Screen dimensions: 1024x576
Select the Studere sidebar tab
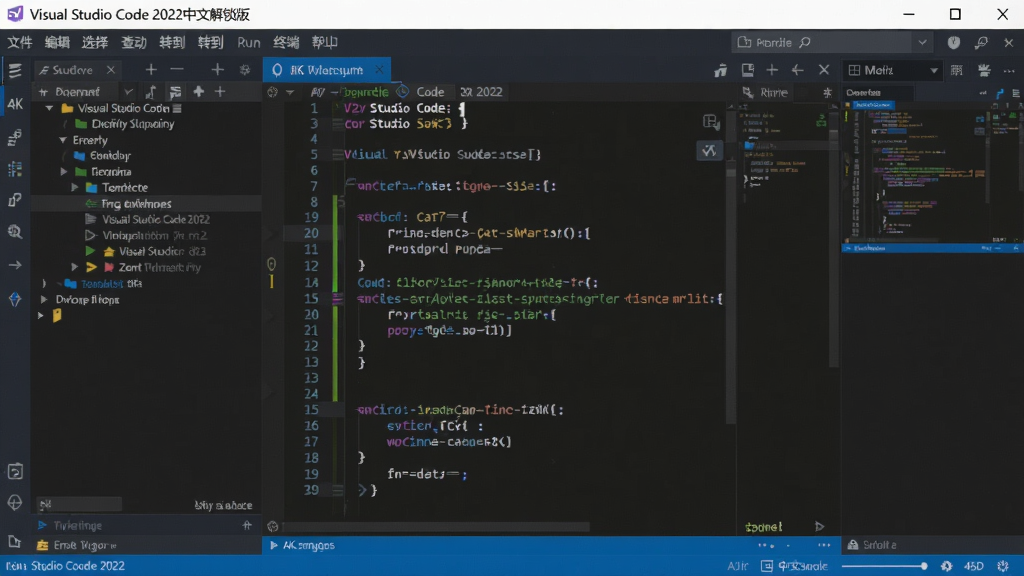(72, 70)
